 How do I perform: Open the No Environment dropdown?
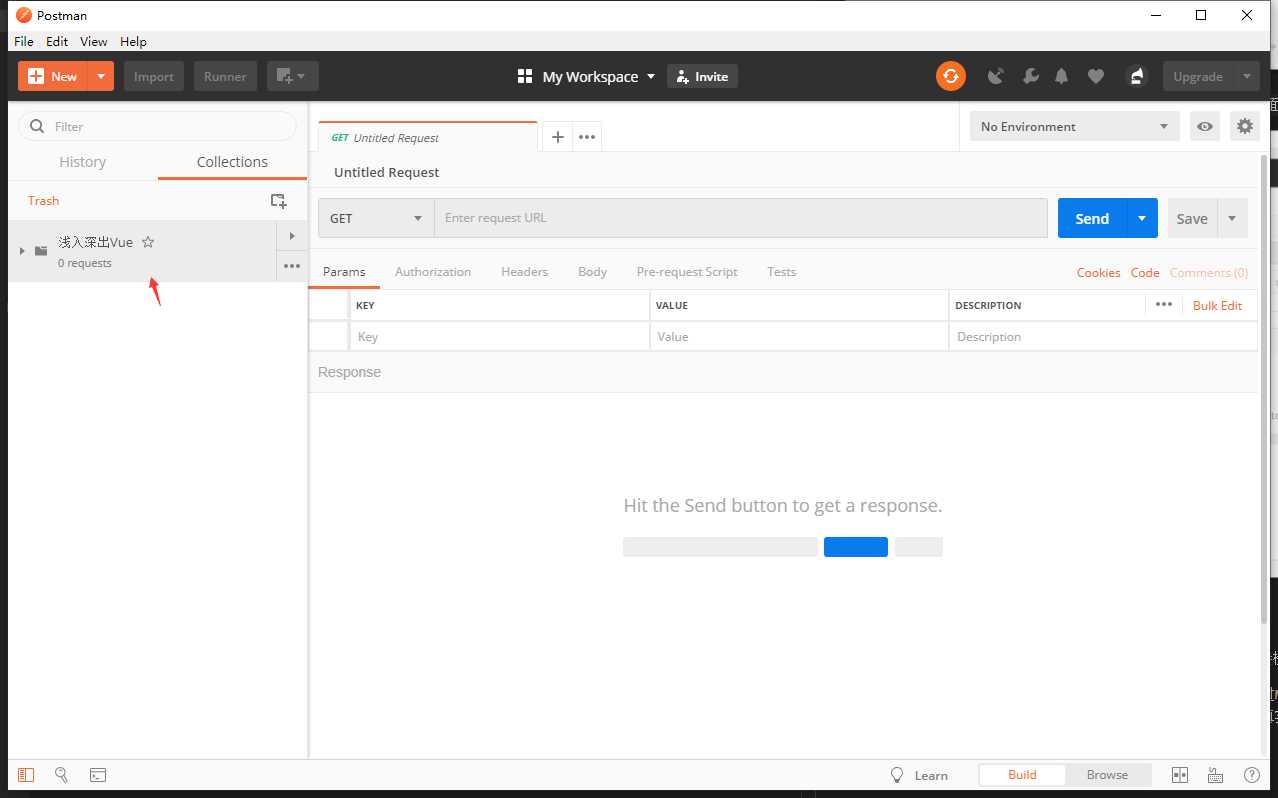click(x=1075, y=126)
